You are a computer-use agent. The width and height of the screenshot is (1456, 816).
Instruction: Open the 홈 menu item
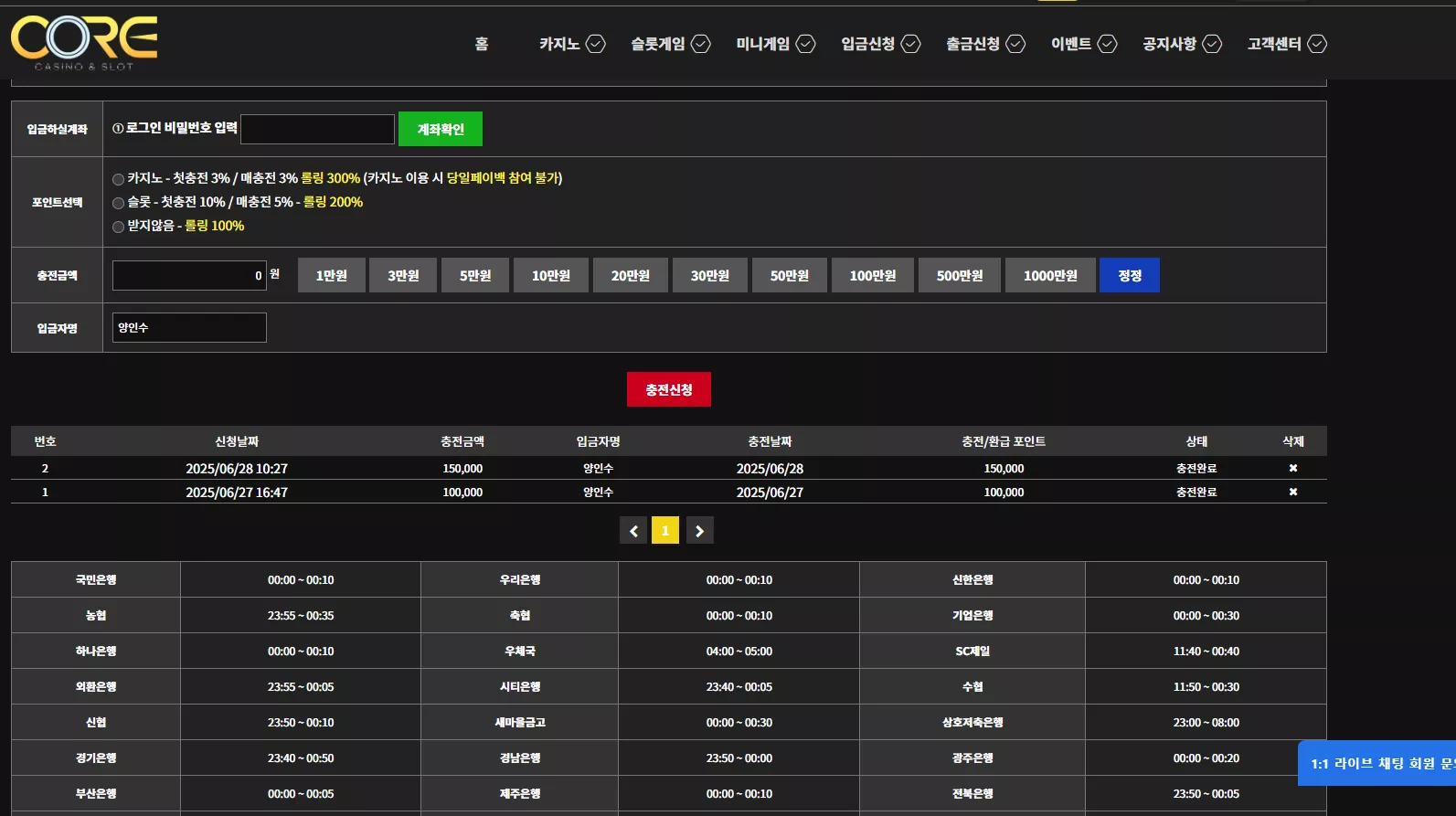pyautogui.click(x=482, y=44)
